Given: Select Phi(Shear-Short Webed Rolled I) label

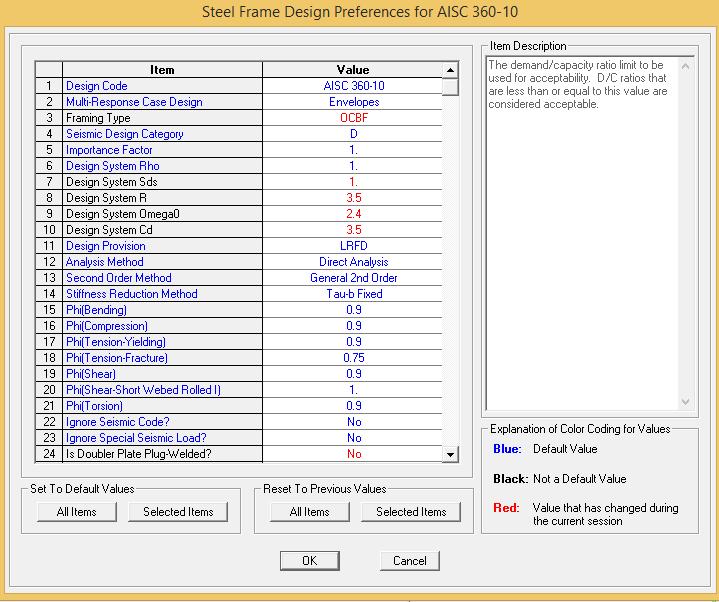Looking at the screenshot, I should coord(162,390).
